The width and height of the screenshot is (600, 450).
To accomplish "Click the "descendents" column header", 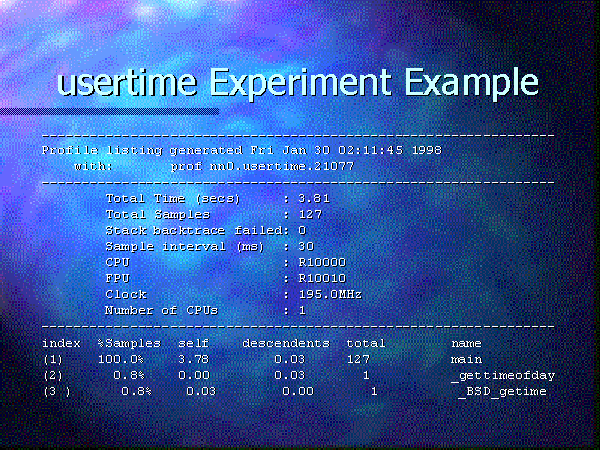I will tap(285, 343).
